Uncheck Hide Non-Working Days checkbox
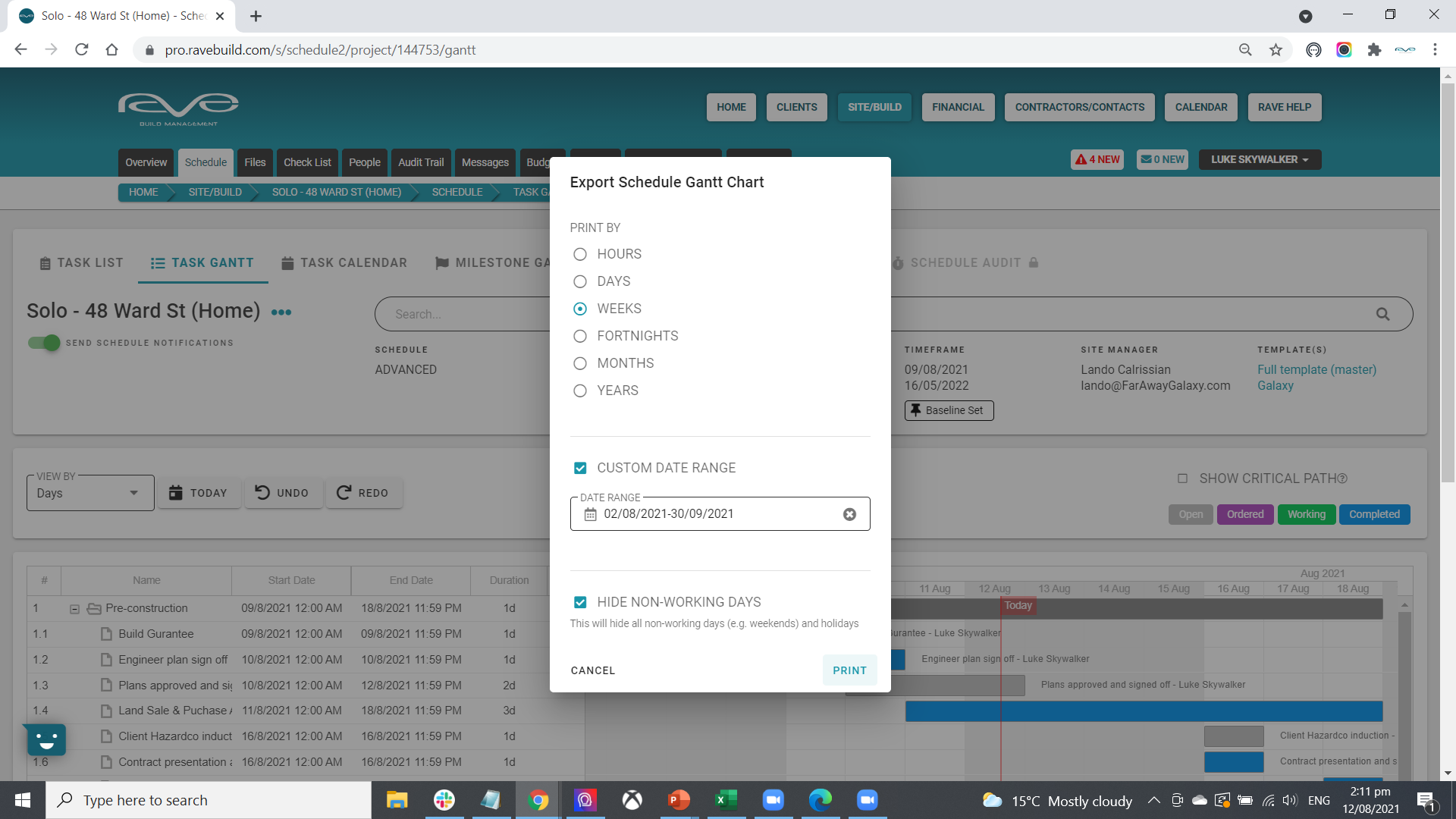Image resolution: width=1456 pixels, height=819 pixels. tap(580, 602)
